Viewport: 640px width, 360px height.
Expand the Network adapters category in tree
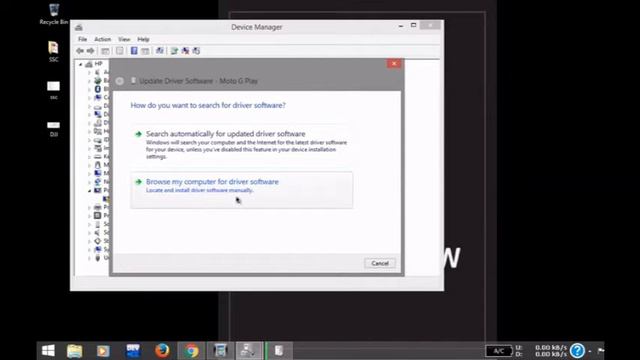[89, 182]
